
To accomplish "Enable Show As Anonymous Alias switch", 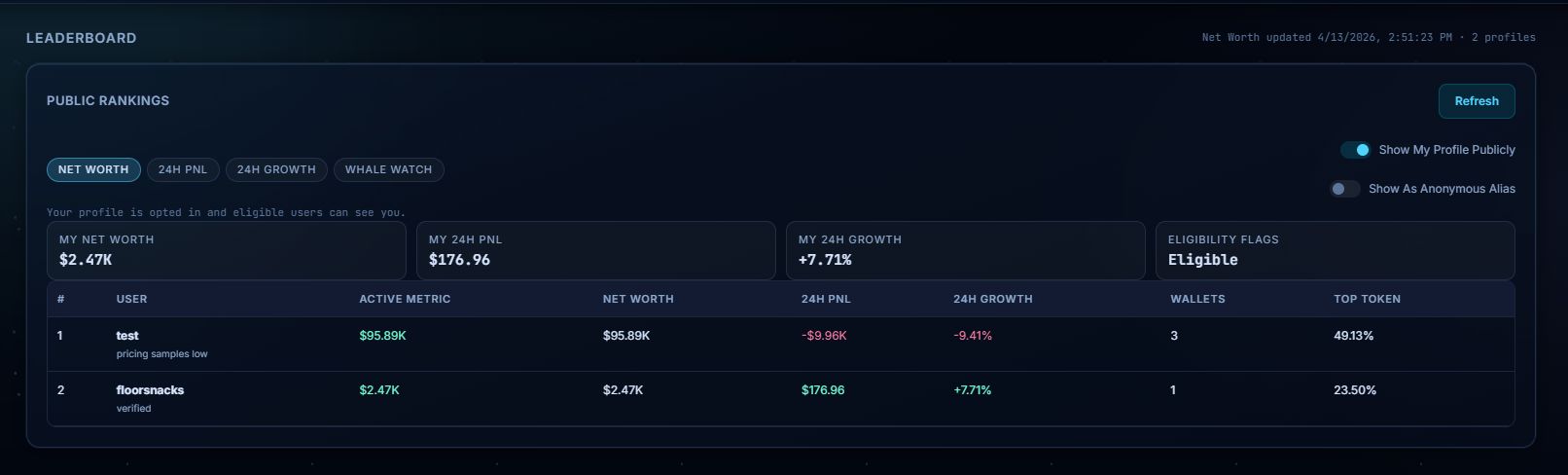I will point(1345,189).
